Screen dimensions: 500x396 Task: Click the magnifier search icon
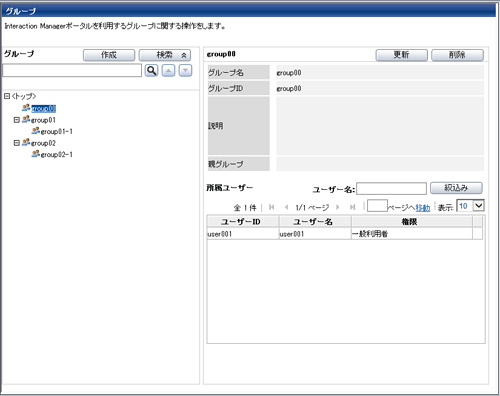[151, 71]
